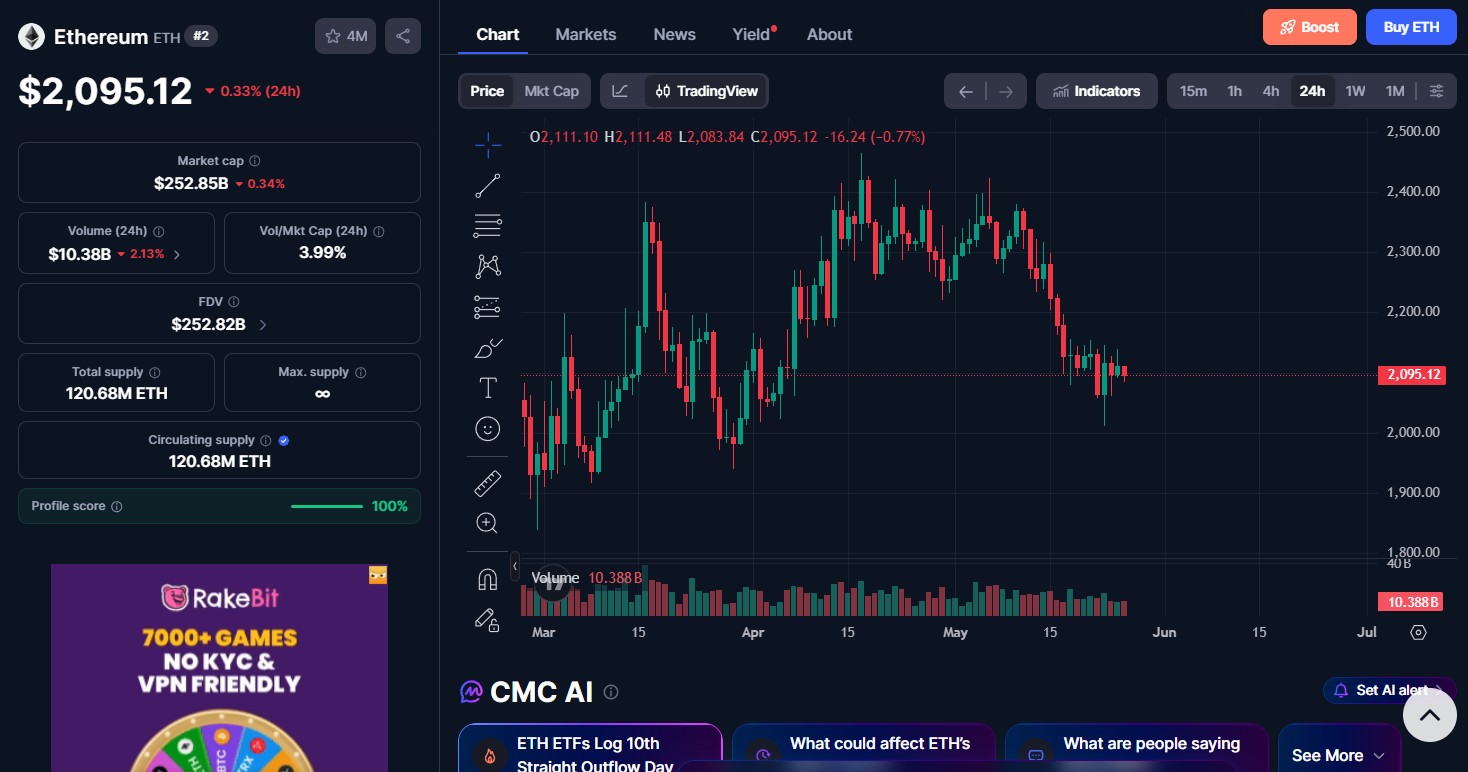Set chart interval to 15m
Image resolution: width=1468 pixels, height=772 pixels.
point(1193,91)
